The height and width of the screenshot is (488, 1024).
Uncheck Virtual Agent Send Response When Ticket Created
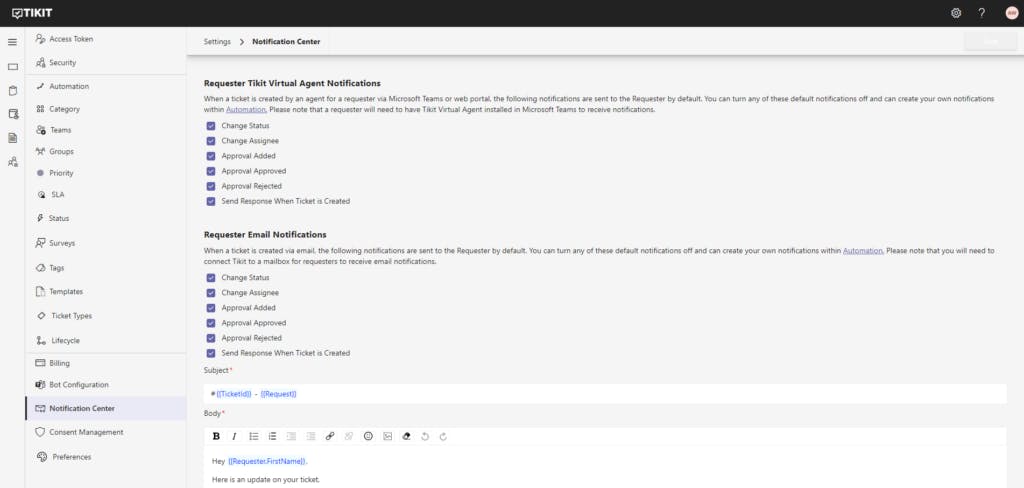[211, 201]
